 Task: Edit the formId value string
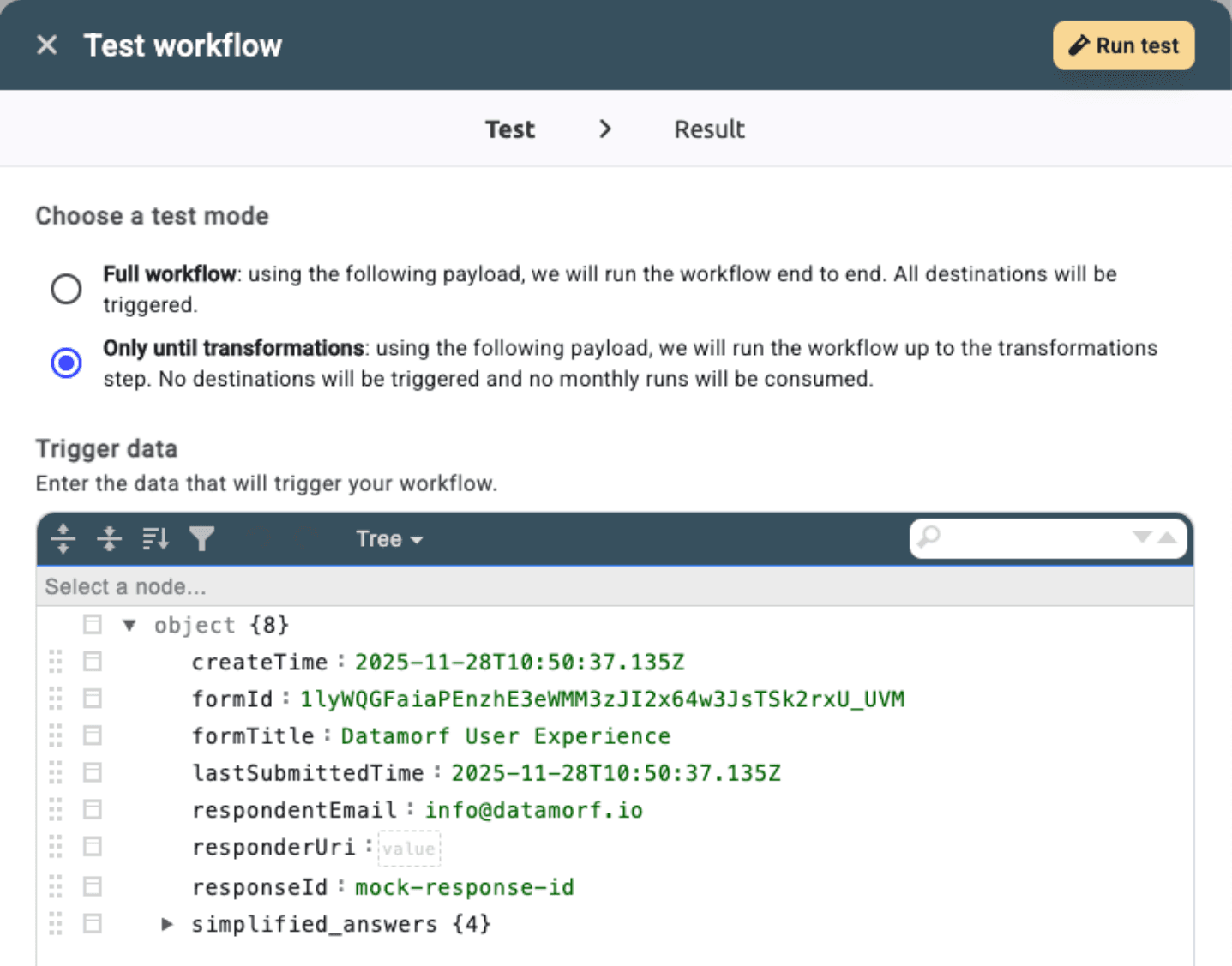tap(602, 699)
